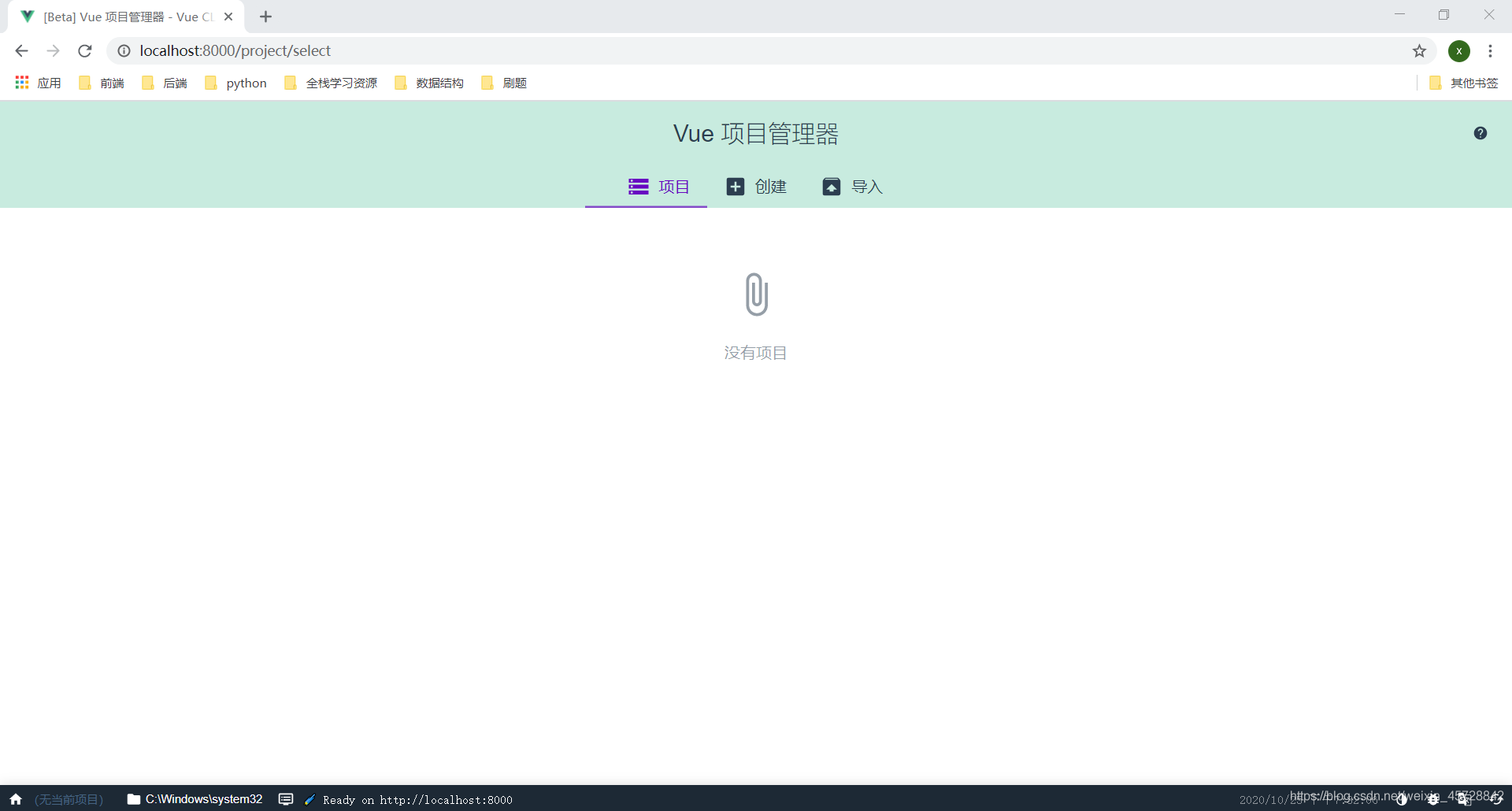This screenshot has height=811, width=1512.
Task: Open the Chrome profile avatar
Action: (x=1459, y=51)
